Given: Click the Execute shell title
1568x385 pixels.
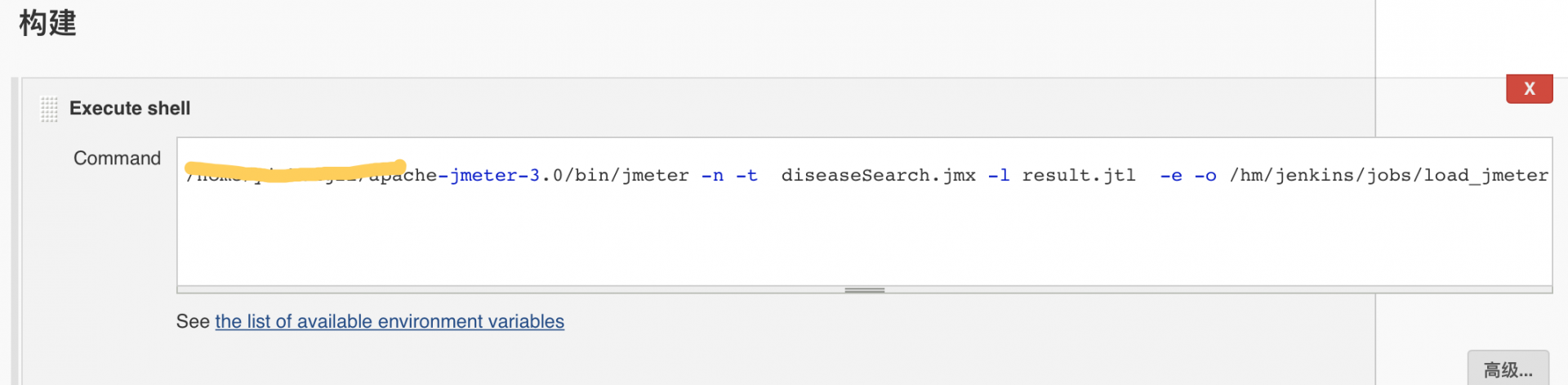Looking at the screenshot, I should (x=130, y=108).
